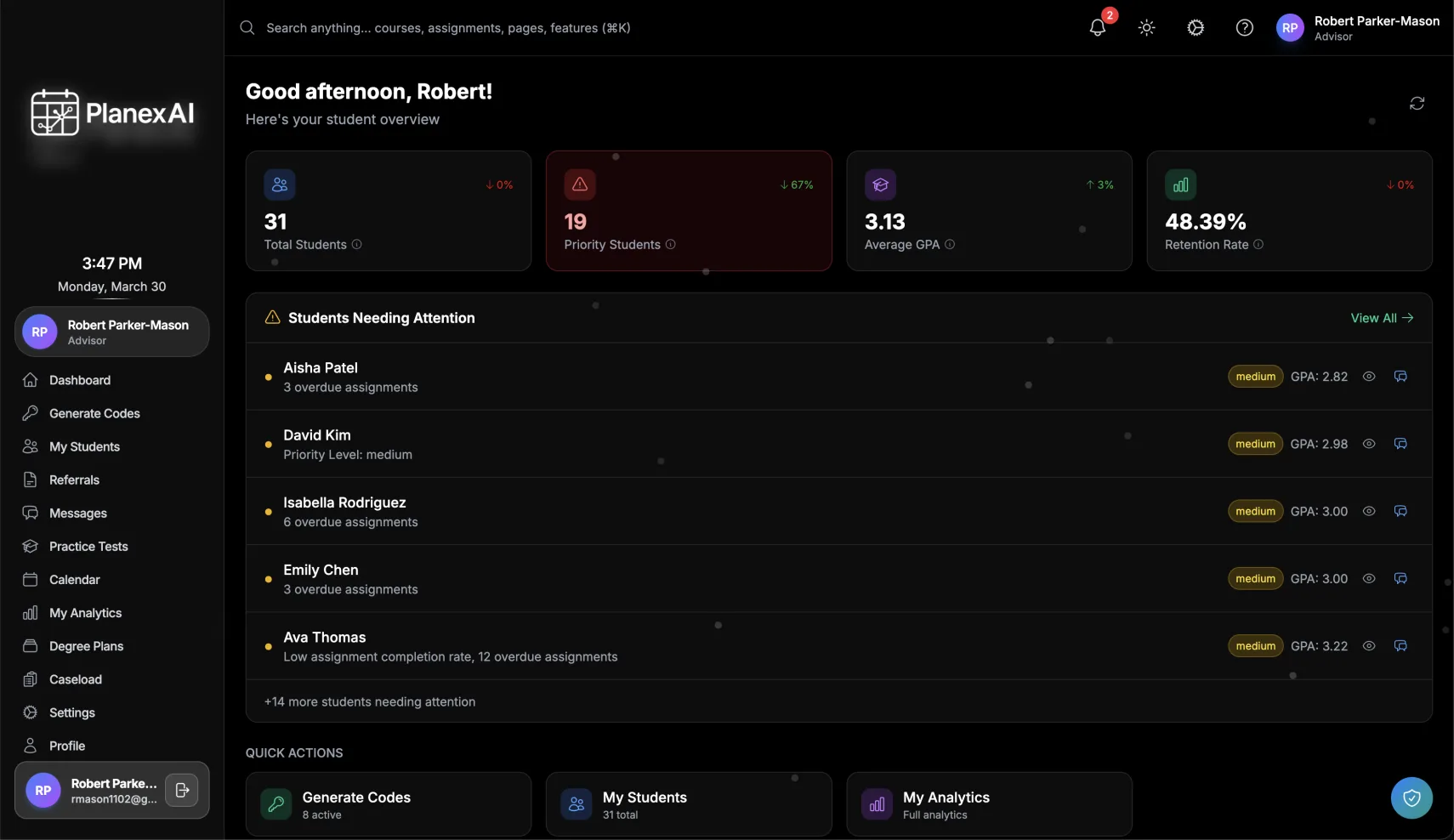
Task: View David Kim's details eye icon
Action: (1369, 444)
